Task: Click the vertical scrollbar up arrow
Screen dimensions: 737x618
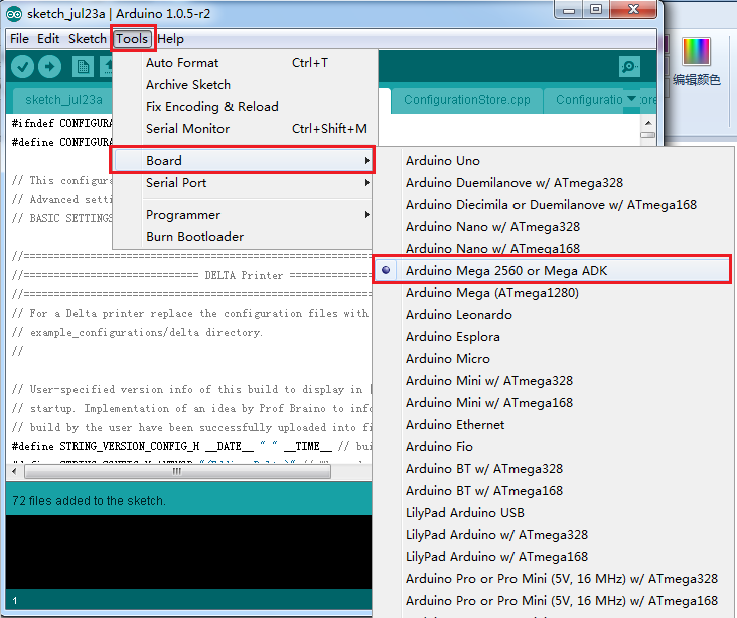Action: tap(648, 123)
